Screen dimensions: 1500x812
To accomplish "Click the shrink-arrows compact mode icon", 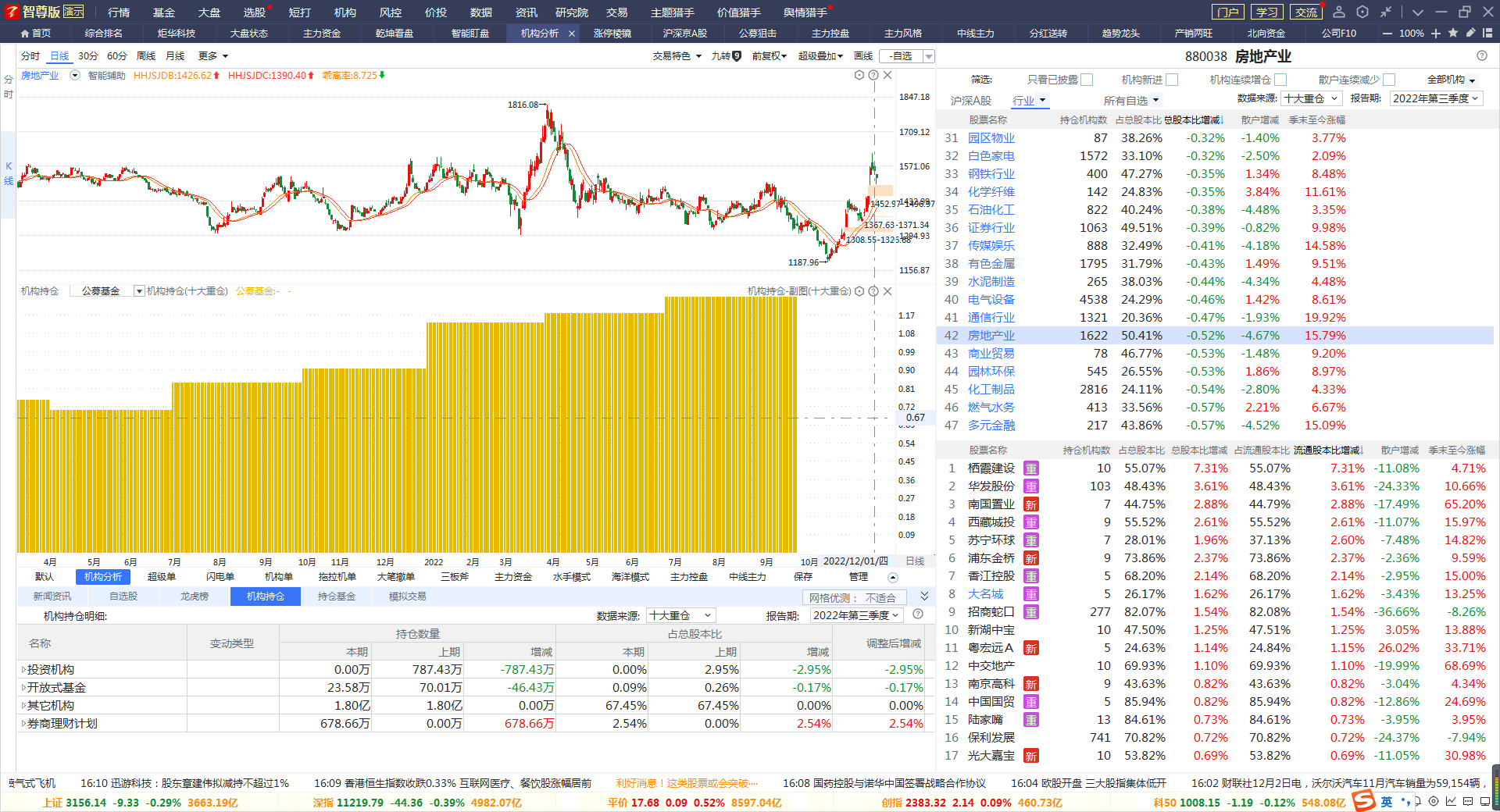I will (x=1386, y=12).
